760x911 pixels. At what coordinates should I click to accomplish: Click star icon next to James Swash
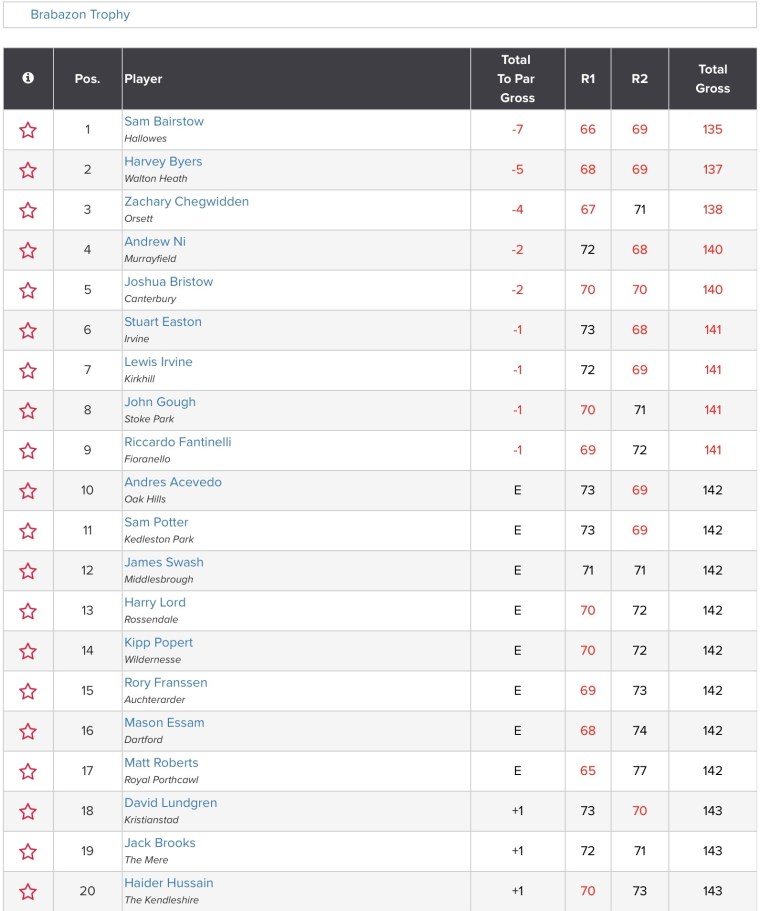[x=28, y=571]
